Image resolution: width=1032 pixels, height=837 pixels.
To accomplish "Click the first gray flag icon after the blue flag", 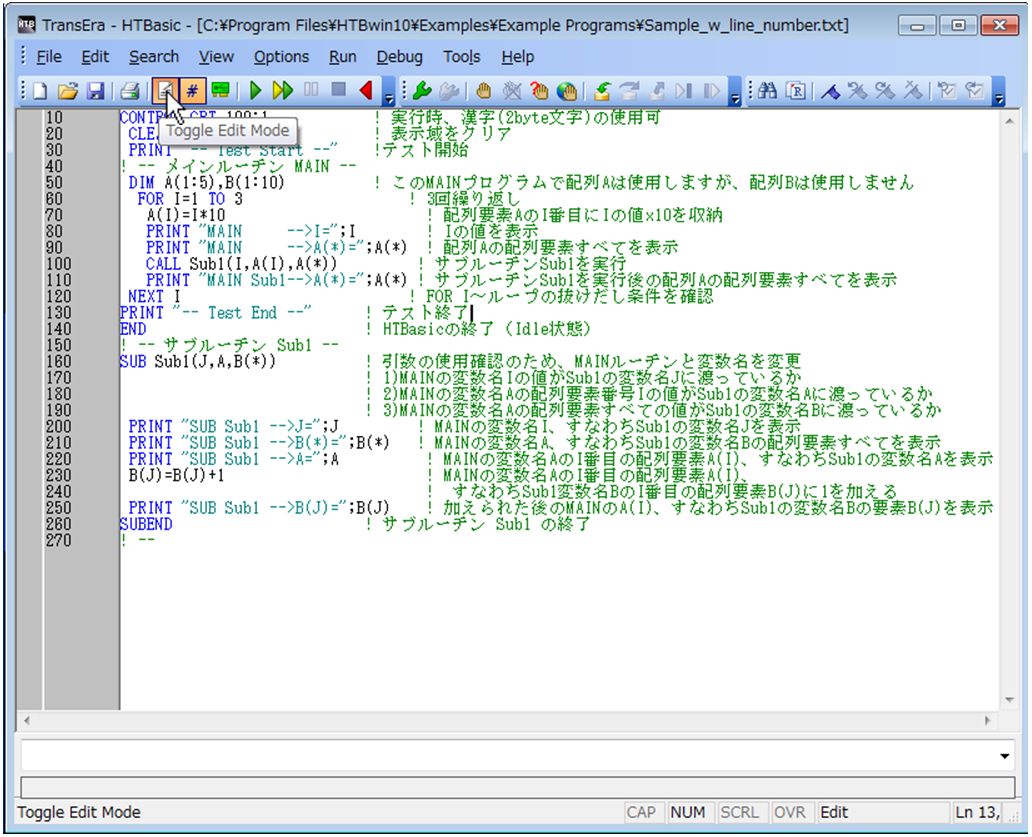I will (x=858, y=91).
